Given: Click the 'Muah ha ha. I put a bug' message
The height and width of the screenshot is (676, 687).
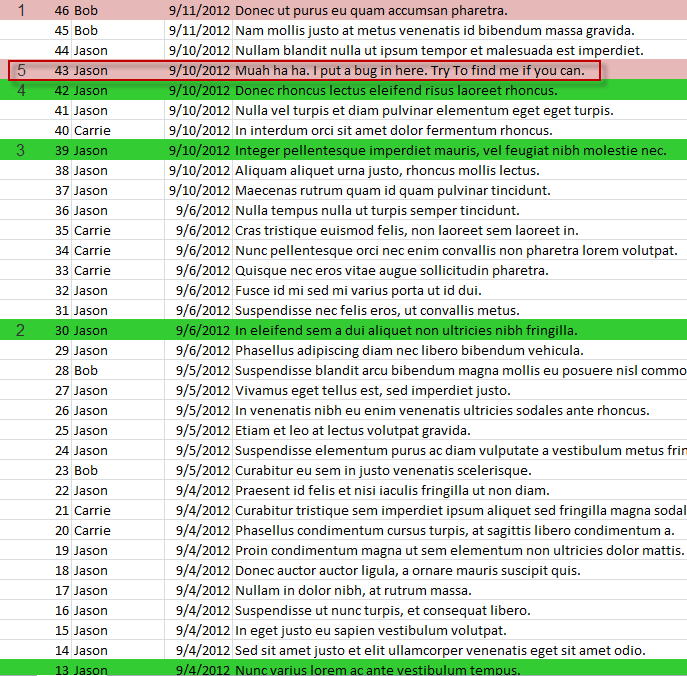Looking at the screenshot, I should coord(410,71).
